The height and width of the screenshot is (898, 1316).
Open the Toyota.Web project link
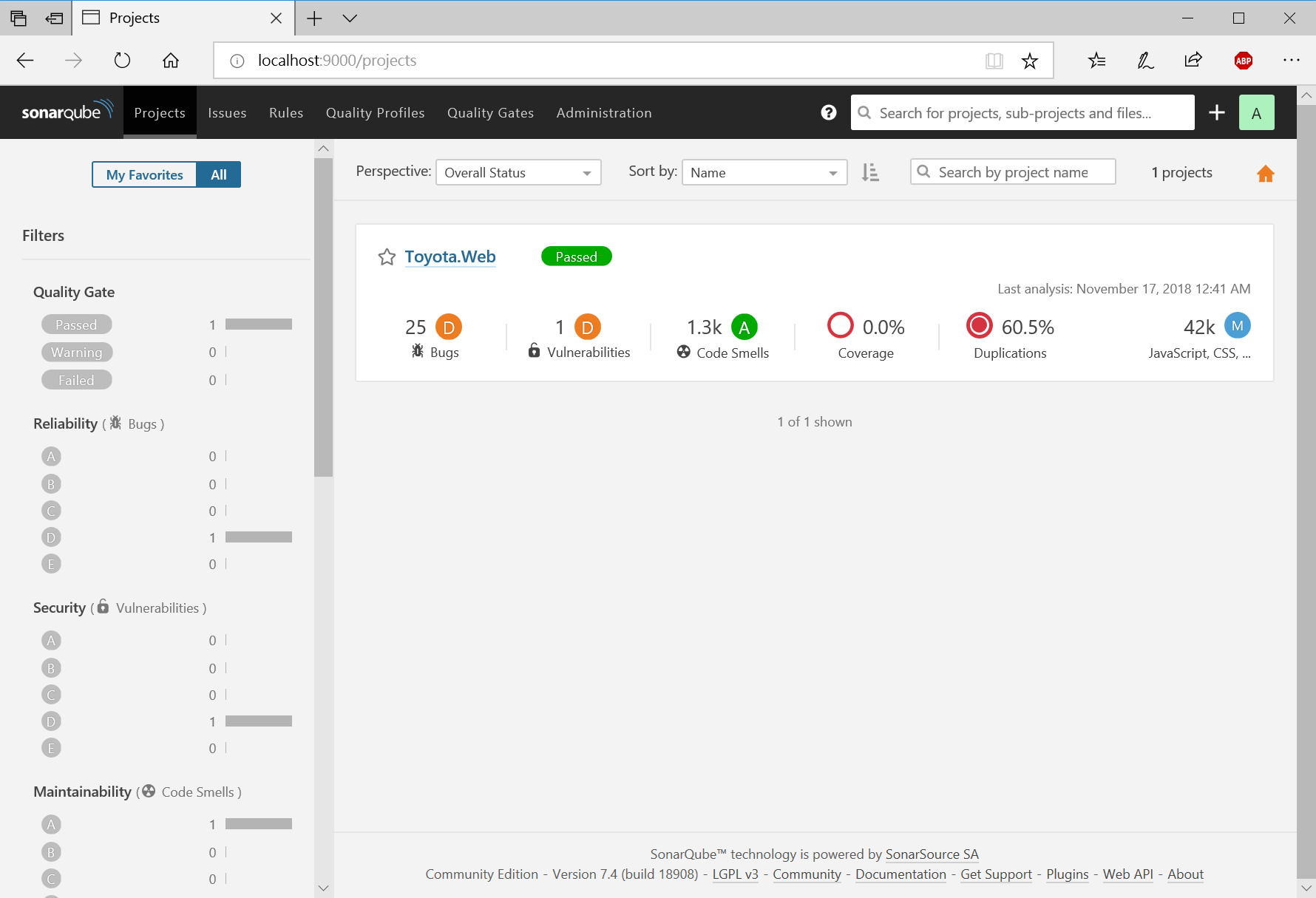pos(450,256)
